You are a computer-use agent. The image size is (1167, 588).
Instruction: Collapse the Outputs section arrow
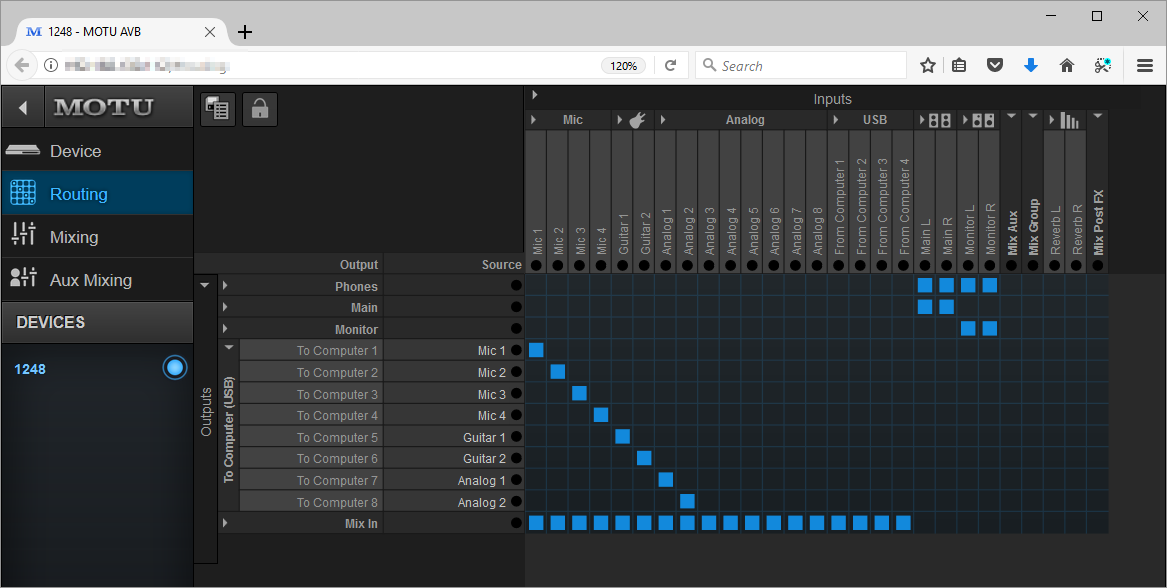[x=205, y=284]
